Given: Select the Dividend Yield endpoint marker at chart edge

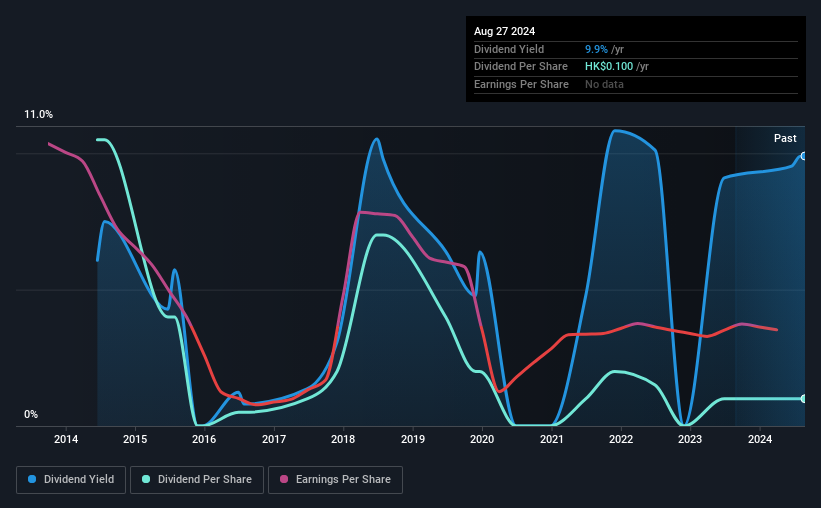Looking at the screenshot, I should pyautogui.click(x=803, y=156).
